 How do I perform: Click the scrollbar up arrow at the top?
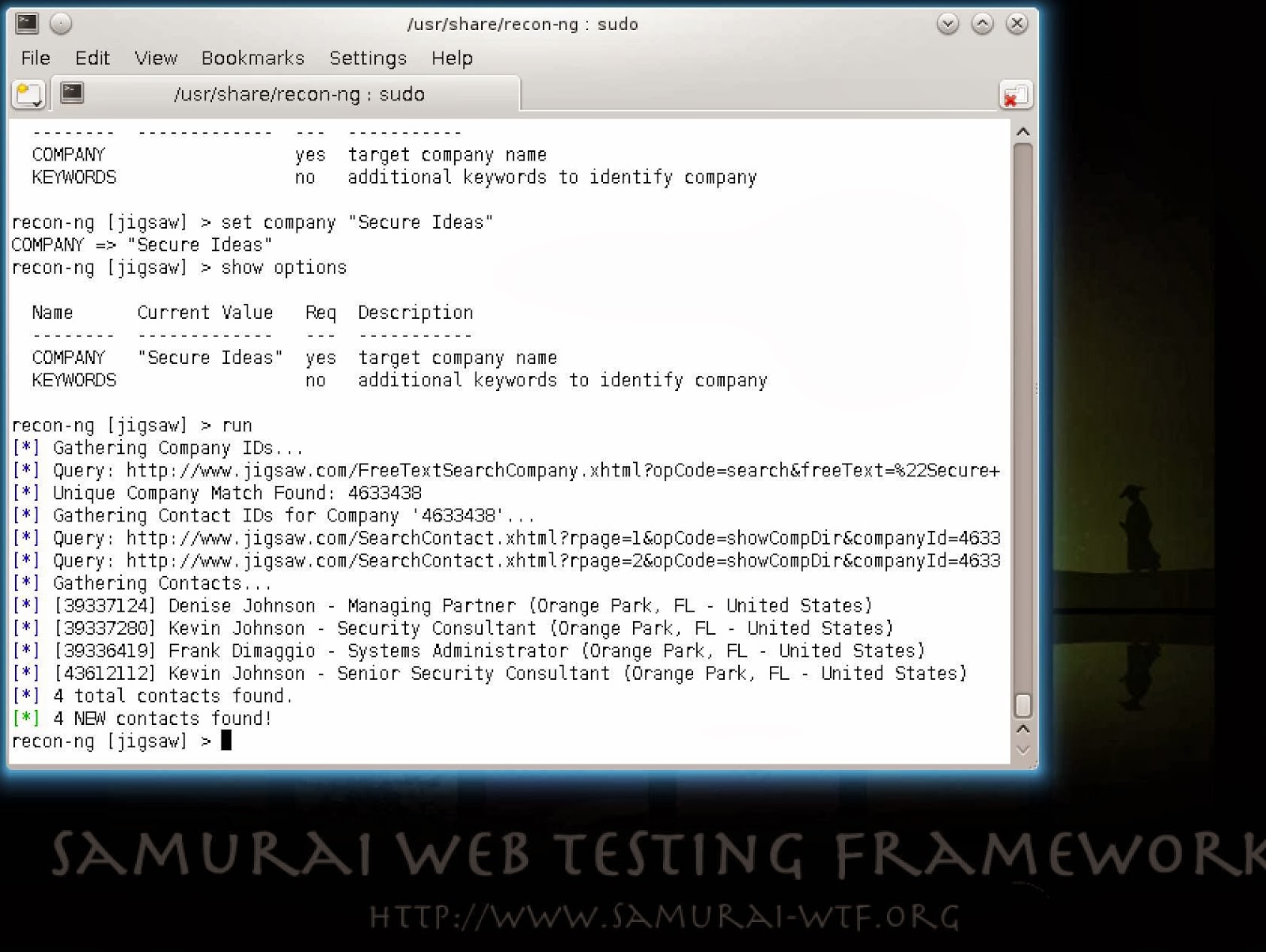tap(1022, 132)
